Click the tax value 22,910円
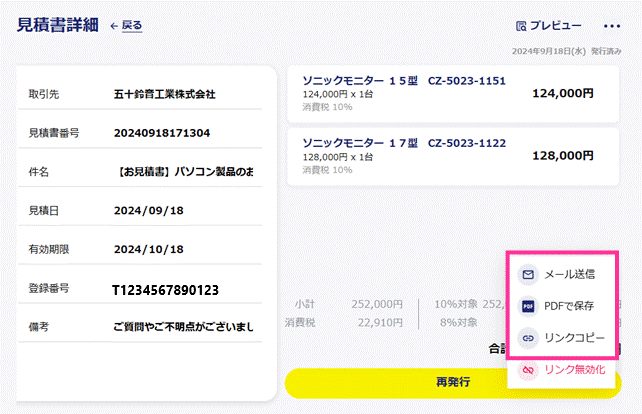The height and width of the screenshot is (414, 642). [x=380, y=323]
